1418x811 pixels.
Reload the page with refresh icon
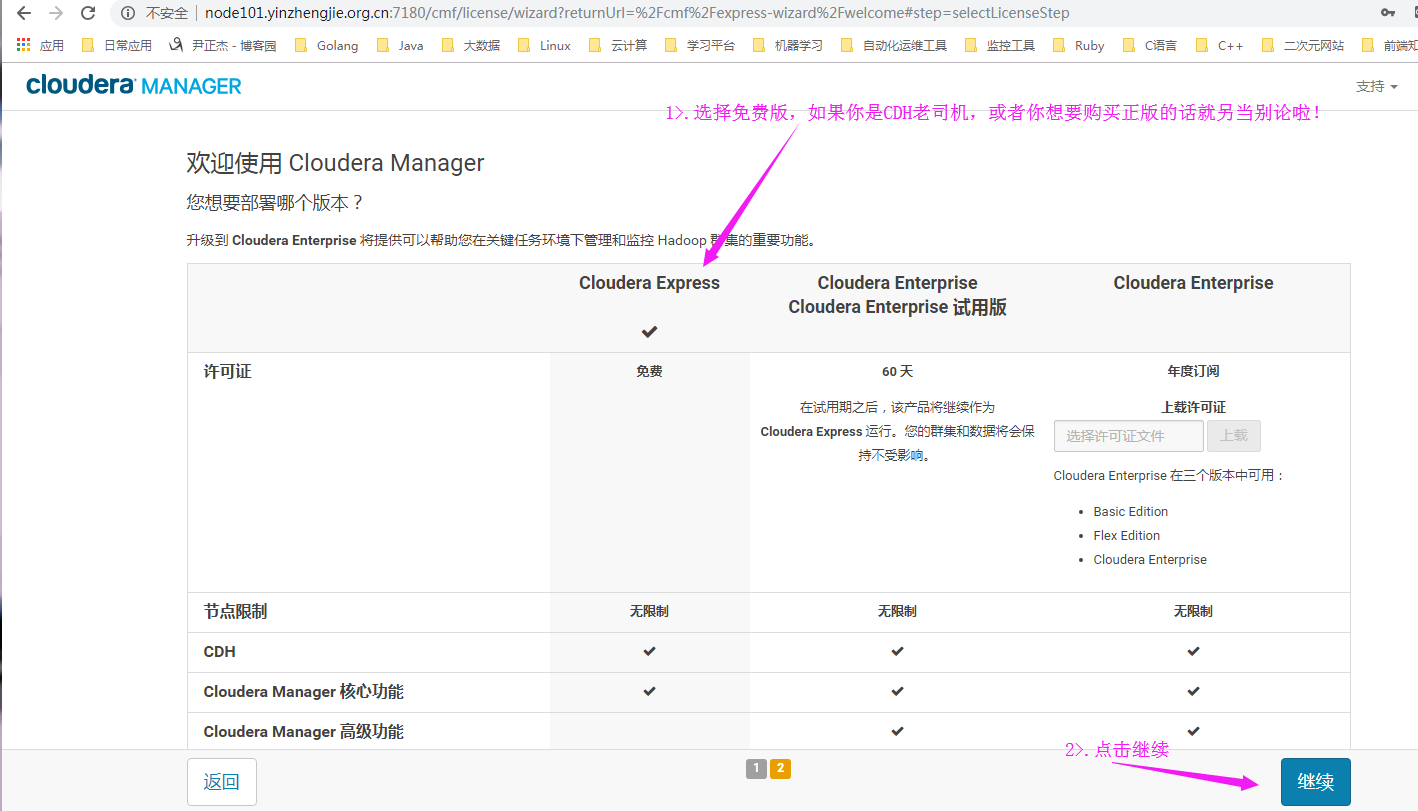88,13
